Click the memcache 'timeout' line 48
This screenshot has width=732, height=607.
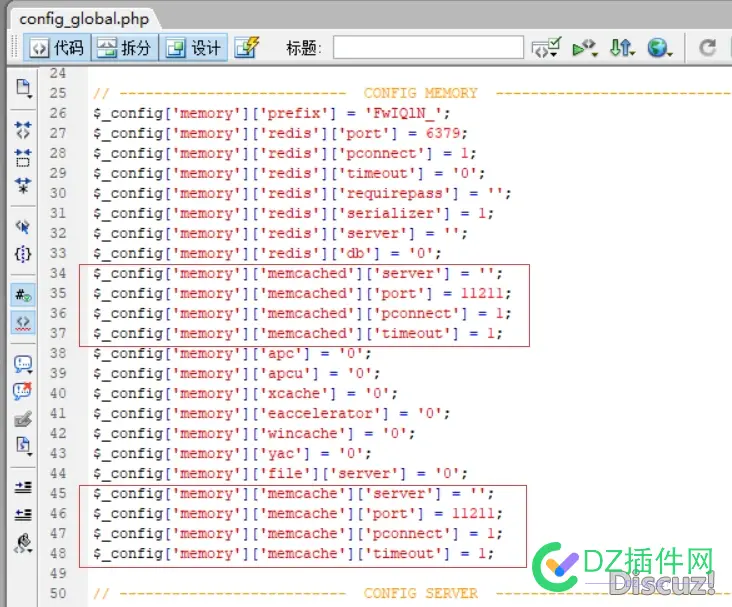(293, 554)
